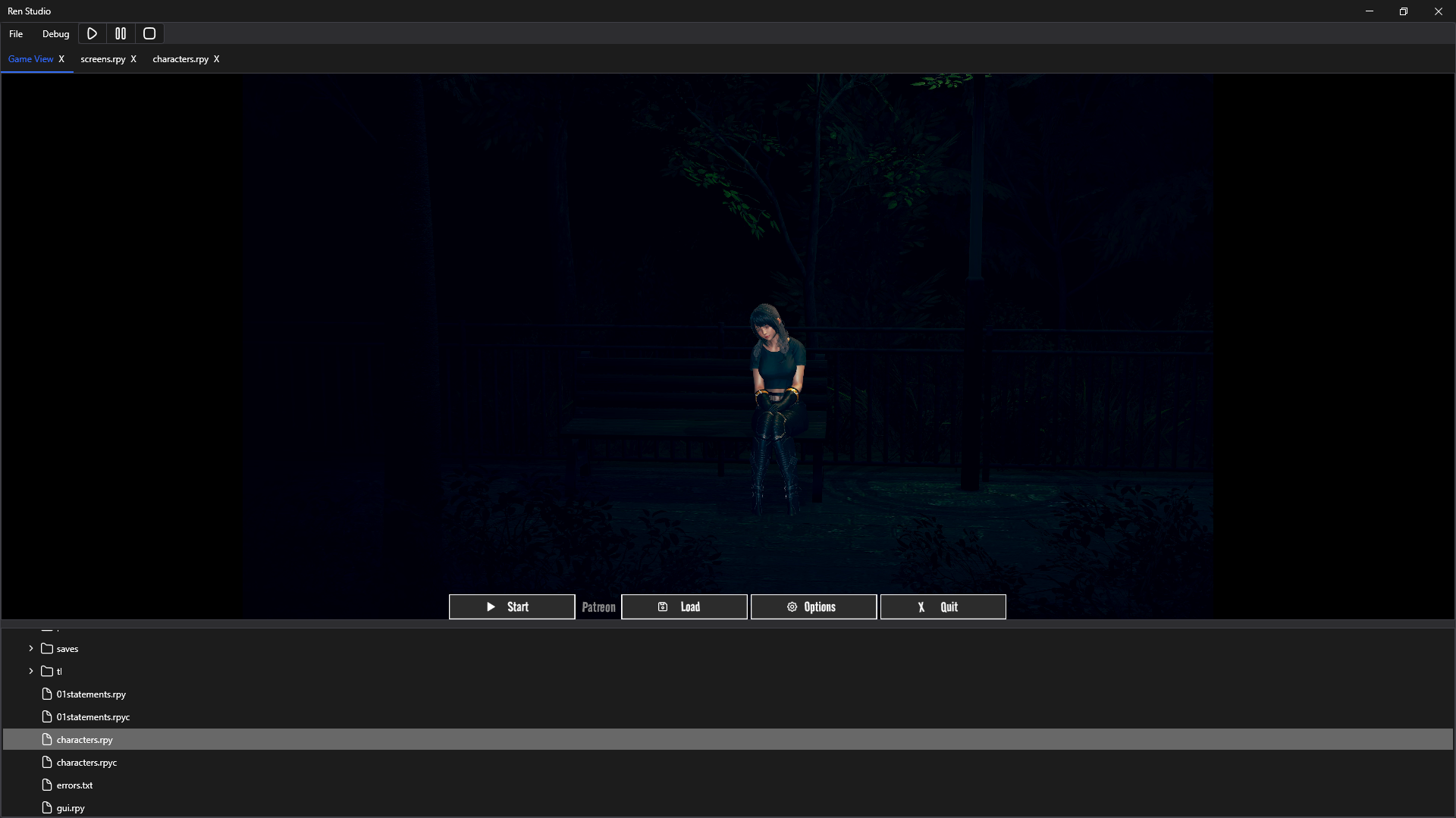Open the Patreon link in game
This screenshot has height=818, width=1456.
point(598,607)
